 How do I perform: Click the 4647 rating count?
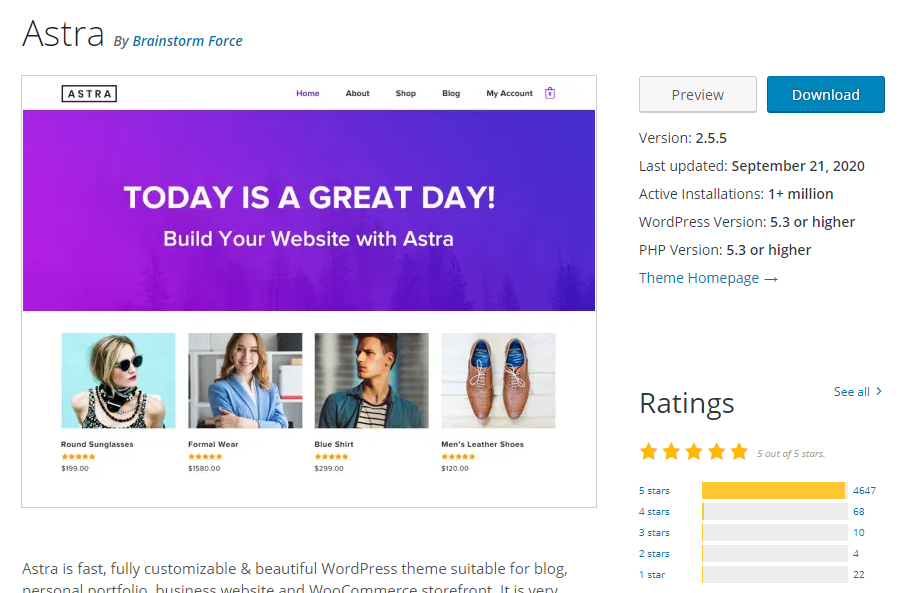pos(864,491)
